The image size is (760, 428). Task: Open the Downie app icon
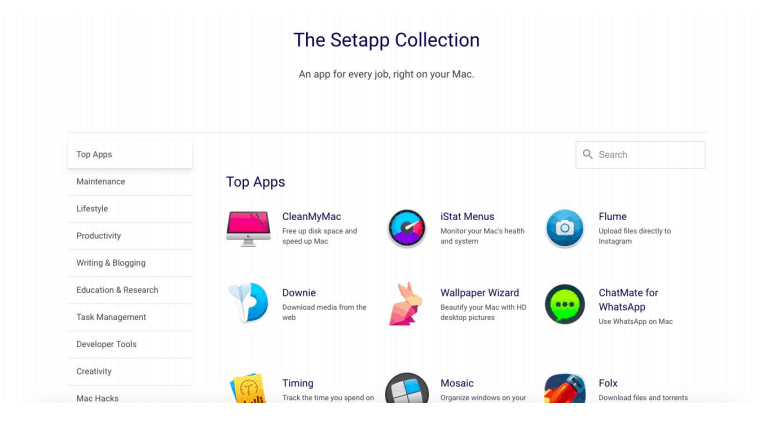(248, 303)
